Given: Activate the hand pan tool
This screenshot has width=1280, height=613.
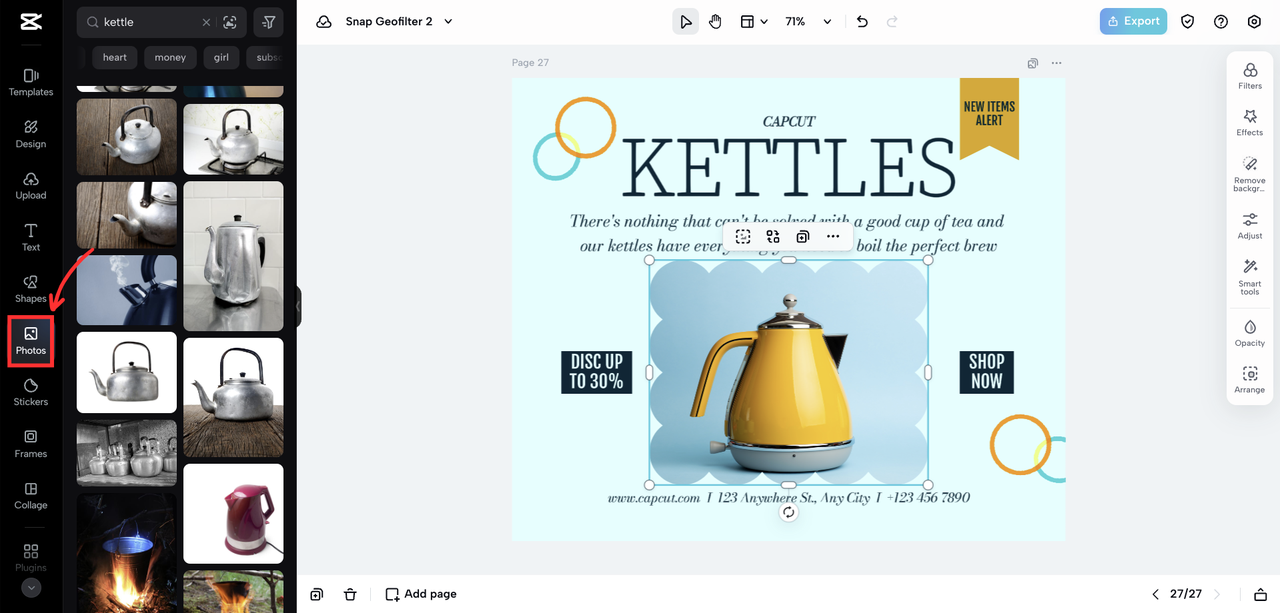Looking at the screenshot, I should 716,21.
